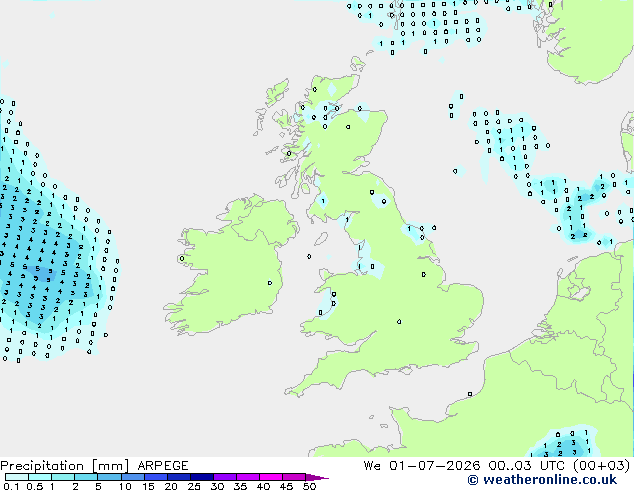Click the legend value label '50'
Screen dimensions: 634x490
[x=309, y=486]
